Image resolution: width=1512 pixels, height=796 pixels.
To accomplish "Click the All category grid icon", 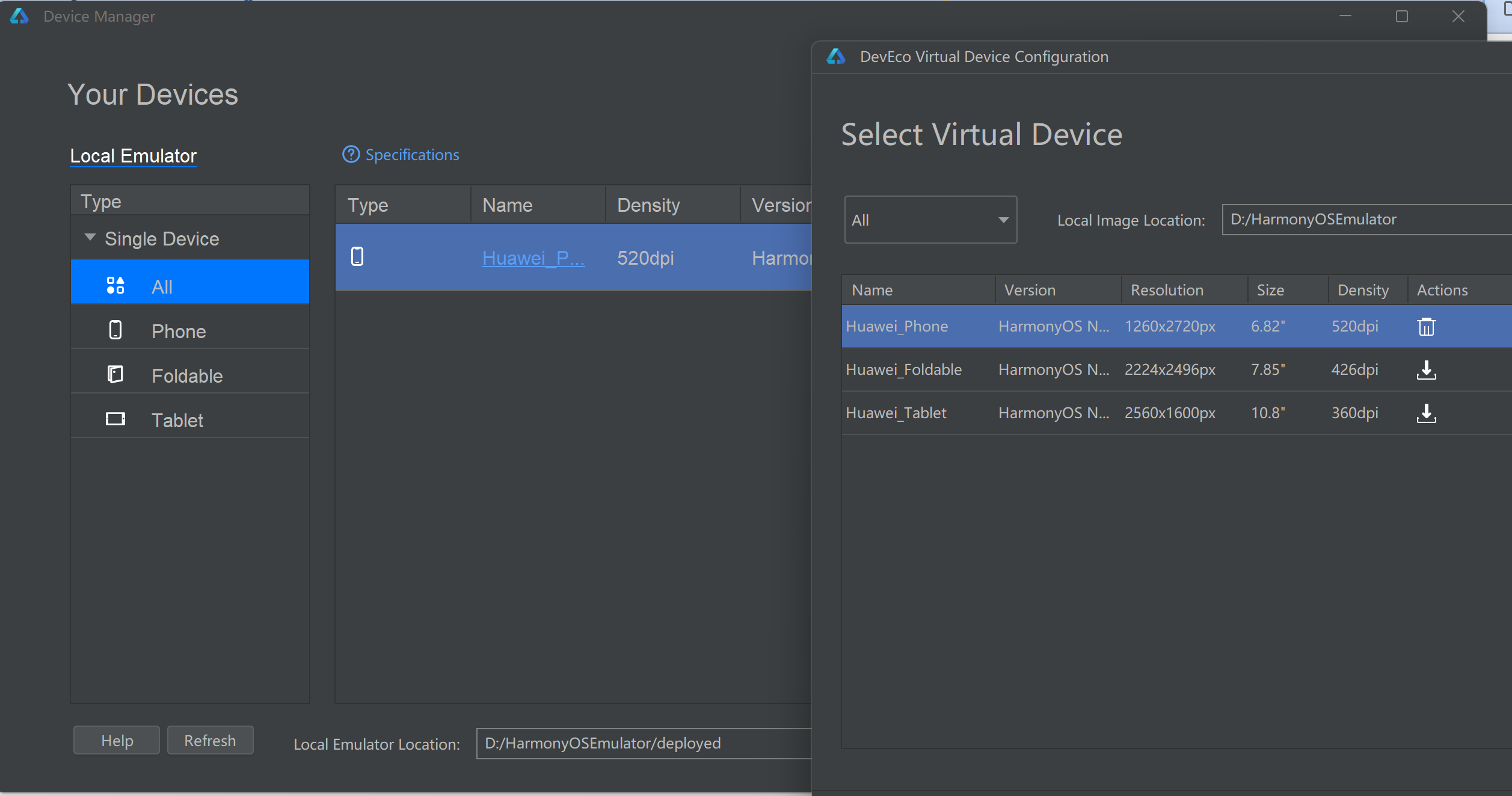I will click(115, 286).
